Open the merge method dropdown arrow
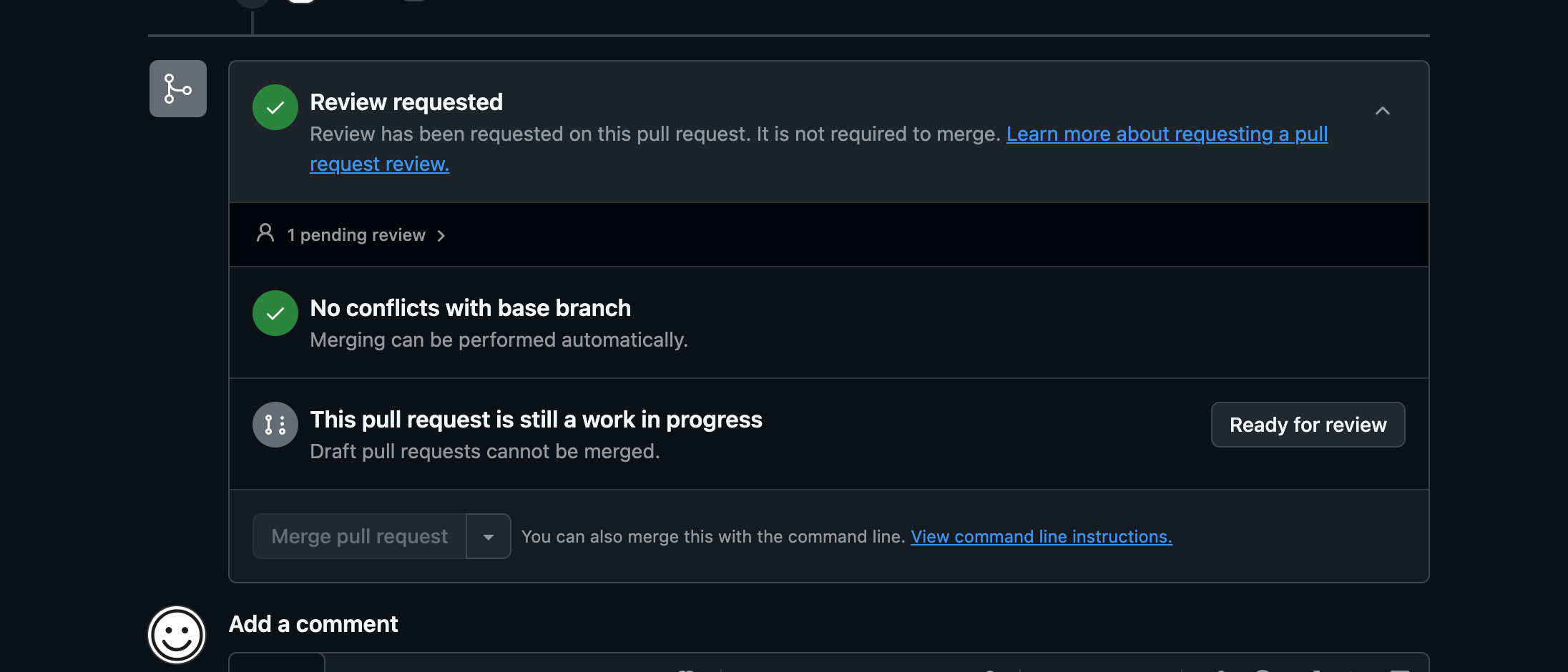 [x=489, y=536]
